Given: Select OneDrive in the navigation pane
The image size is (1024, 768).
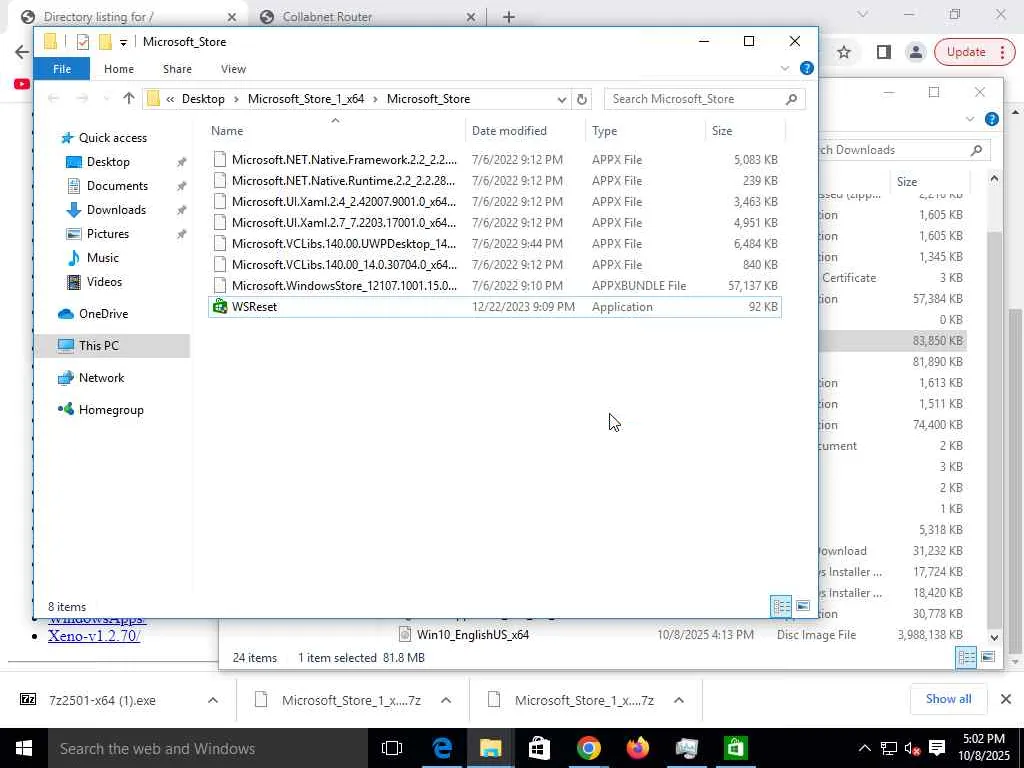Looking at the screenshot, I should click(x=103, y=314).
